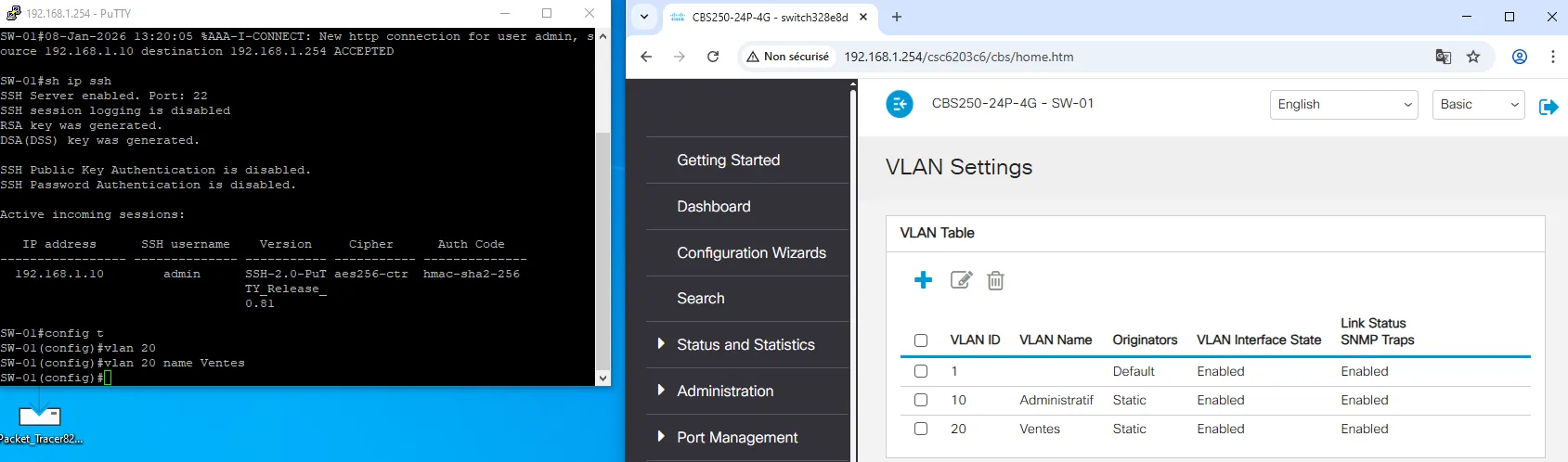Click the delete VLAN trash icon

(x=995, y=280)
